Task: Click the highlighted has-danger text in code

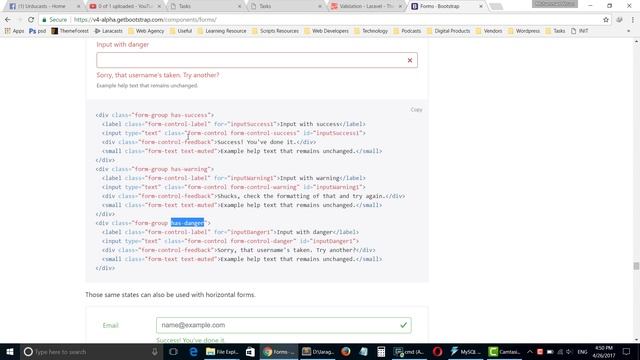Action: tap(187, 223)
